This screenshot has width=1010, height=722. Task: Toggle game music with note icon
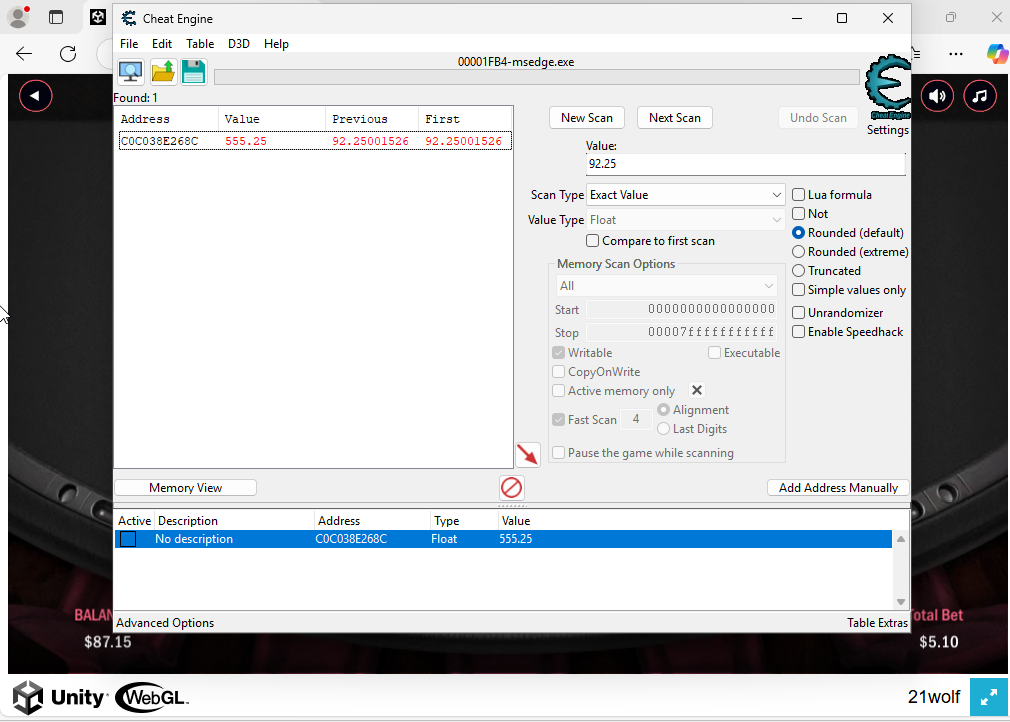tap(980, 96)
